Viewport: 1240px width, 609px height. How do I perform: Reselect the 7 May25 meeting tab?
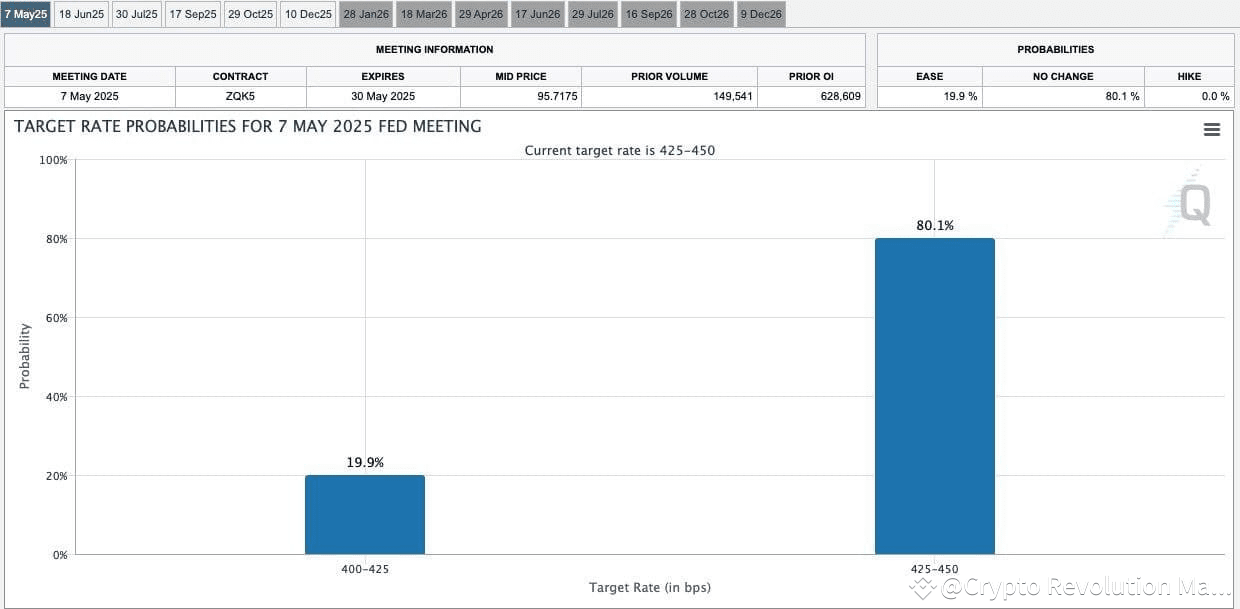25,13
